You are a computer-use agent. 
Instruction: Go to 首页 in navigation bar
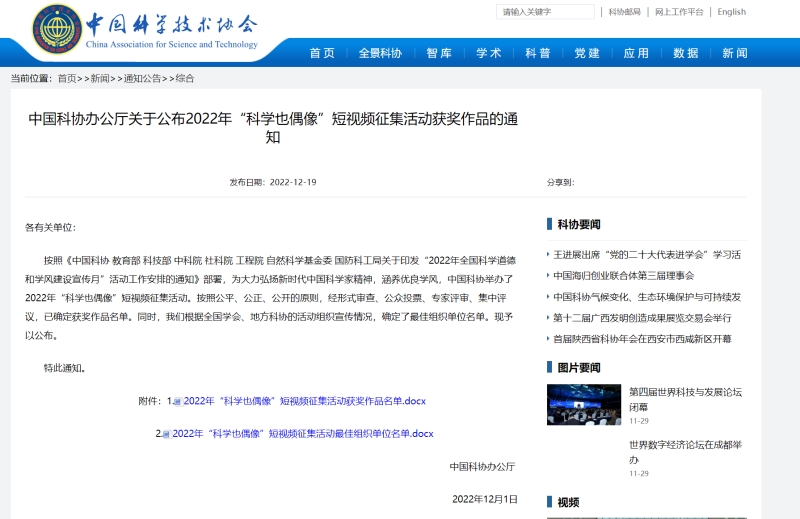[x=322, y=53]
